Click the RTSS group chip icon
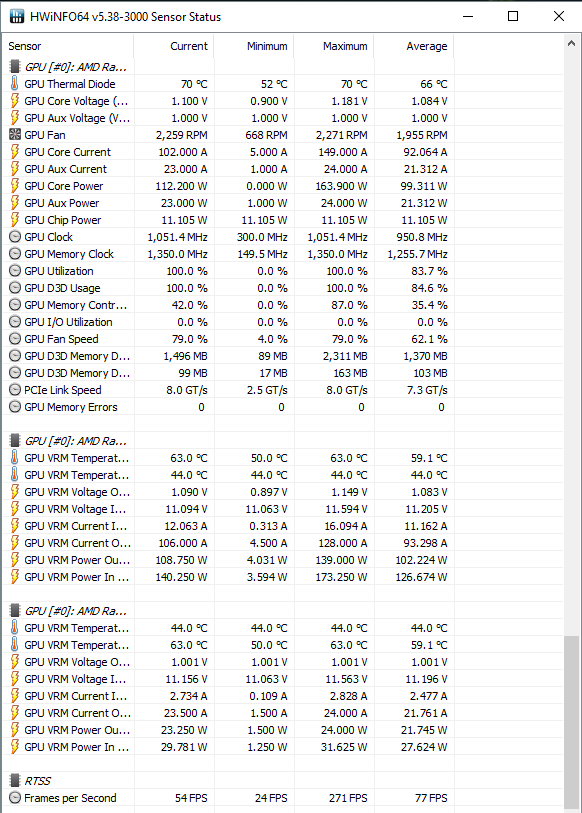The height and width of the screenshot is (813, 582). pos(15,780)
